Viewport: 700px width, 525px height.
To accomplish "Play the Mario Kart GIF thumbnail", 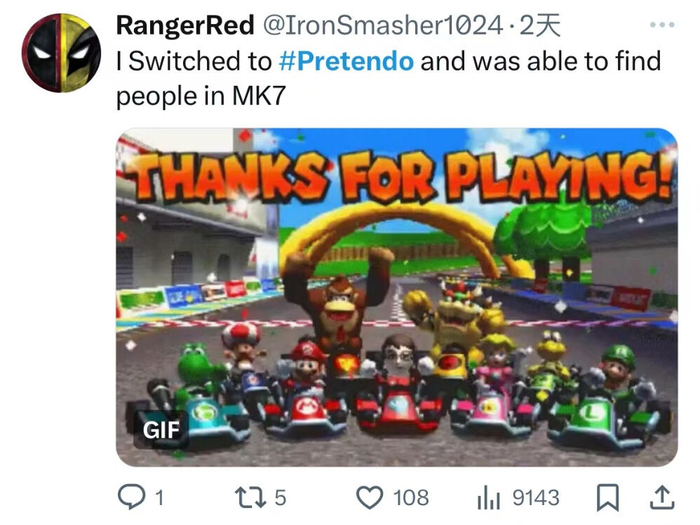I will coord(397,297).
